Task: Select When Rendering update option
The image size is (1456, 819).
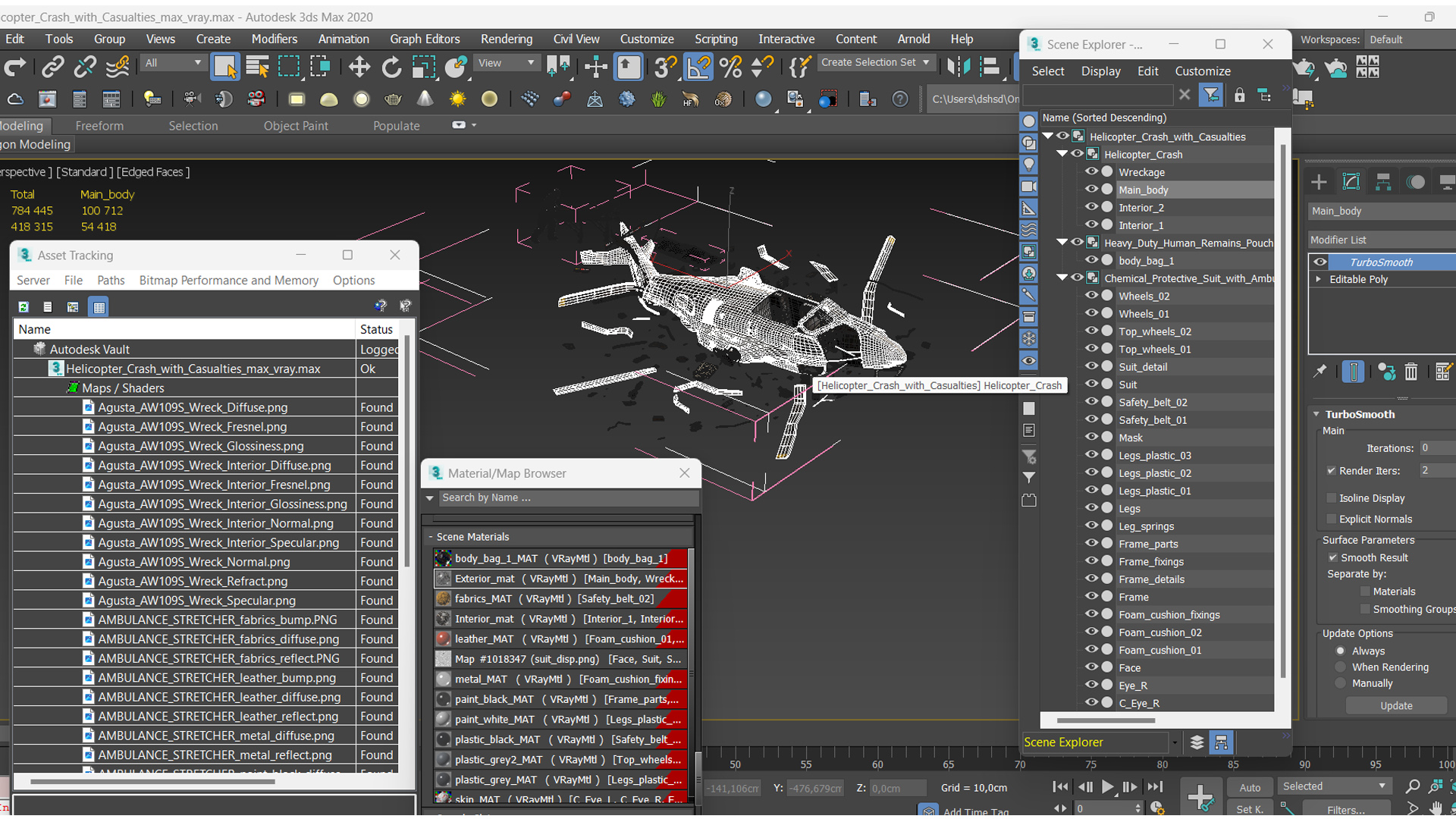Action: click(x=1341, y=667)
